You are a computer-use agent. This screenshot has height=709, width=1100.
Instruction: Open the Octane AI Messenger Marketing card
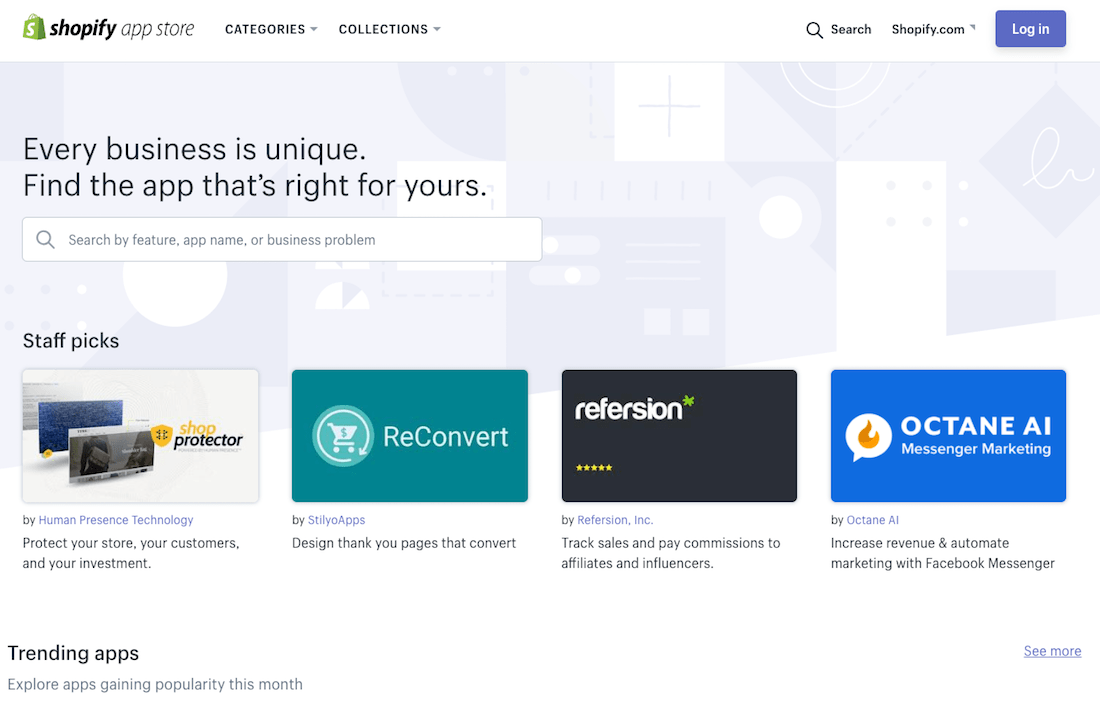point(948,435)
